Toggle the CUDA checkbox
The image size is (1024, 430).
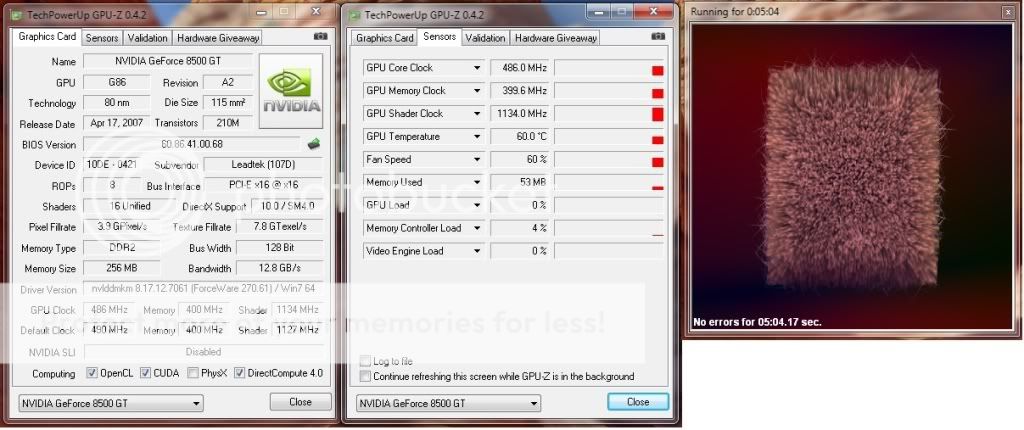tap(146, 373)
